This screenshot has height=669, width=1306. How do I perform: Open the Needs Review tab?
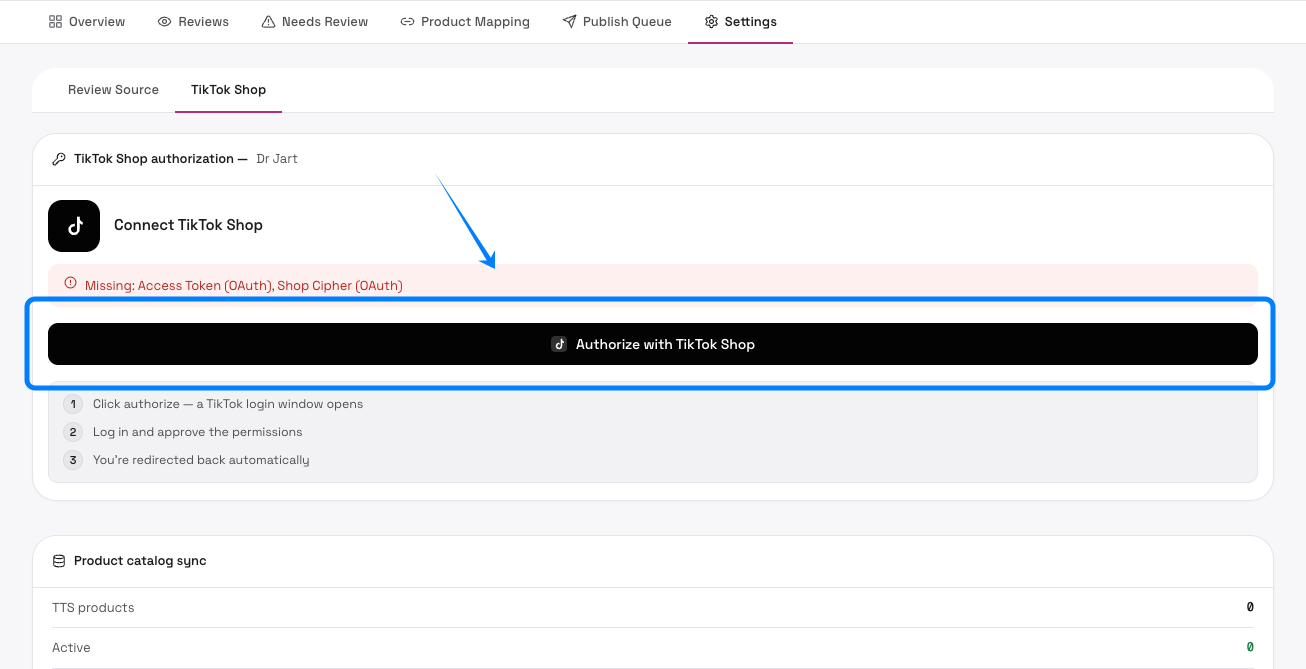[314, 22]
